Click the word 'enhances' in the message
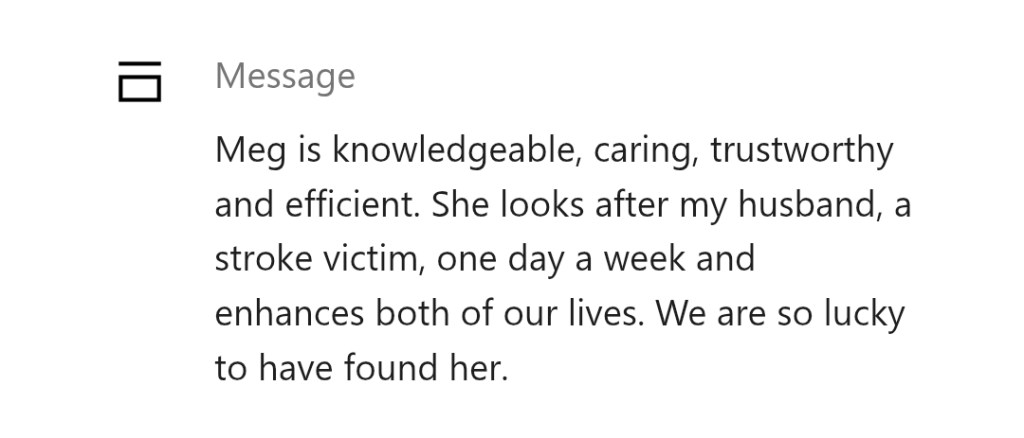Viewport: 1024px width, 438px height. coord(289,314)
